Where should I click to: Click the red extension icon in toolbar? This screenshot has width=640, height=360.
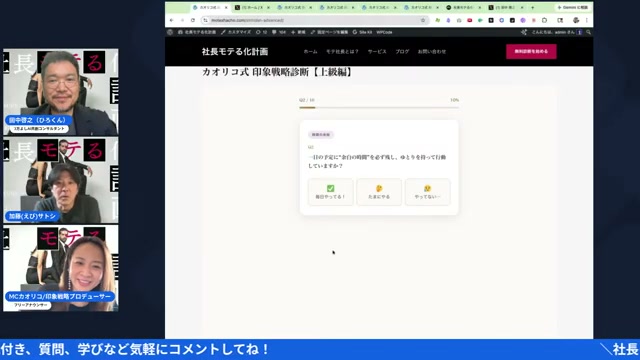tap(470, 20)
